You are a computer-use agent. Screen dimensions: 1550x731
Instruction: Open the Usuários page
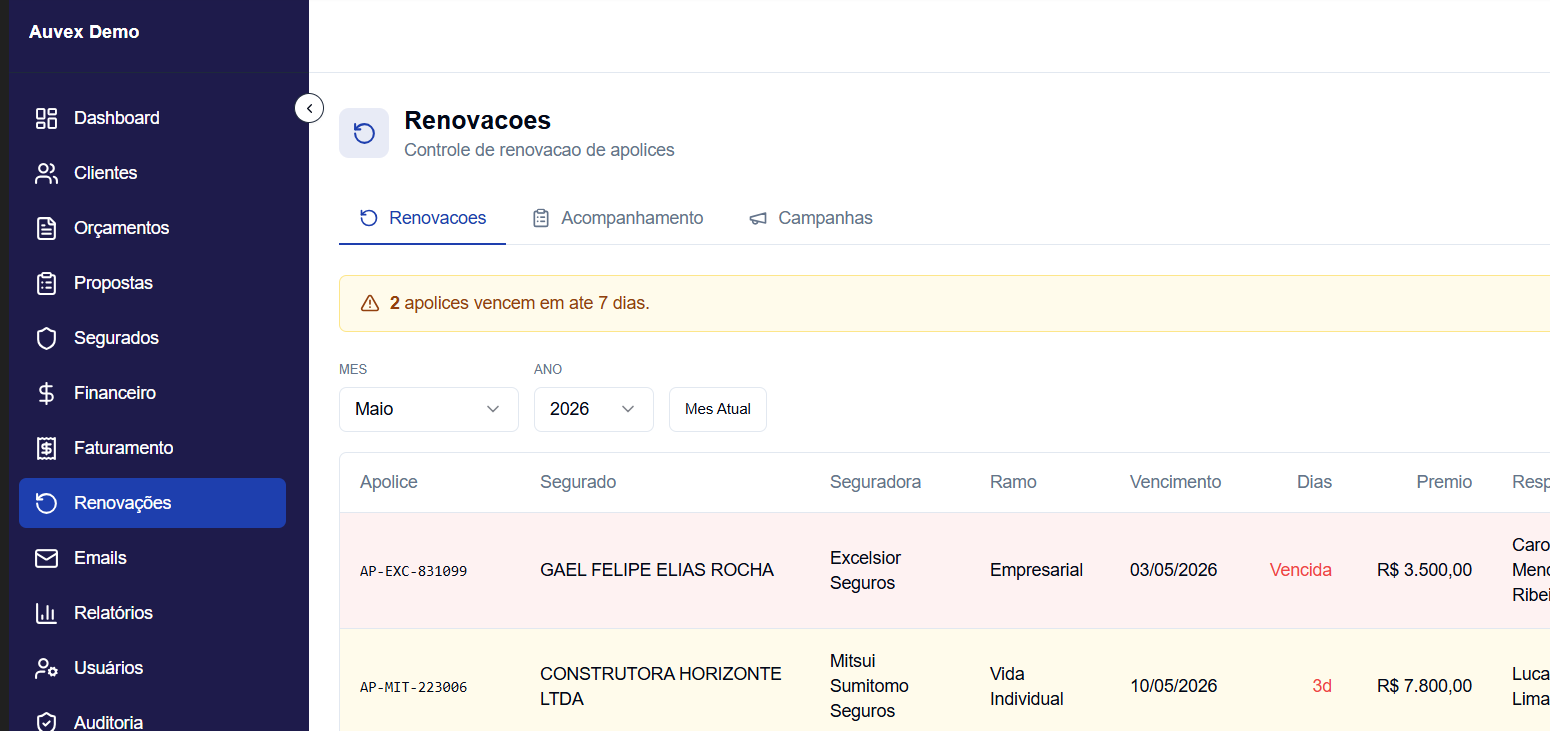tap(152, 668)
